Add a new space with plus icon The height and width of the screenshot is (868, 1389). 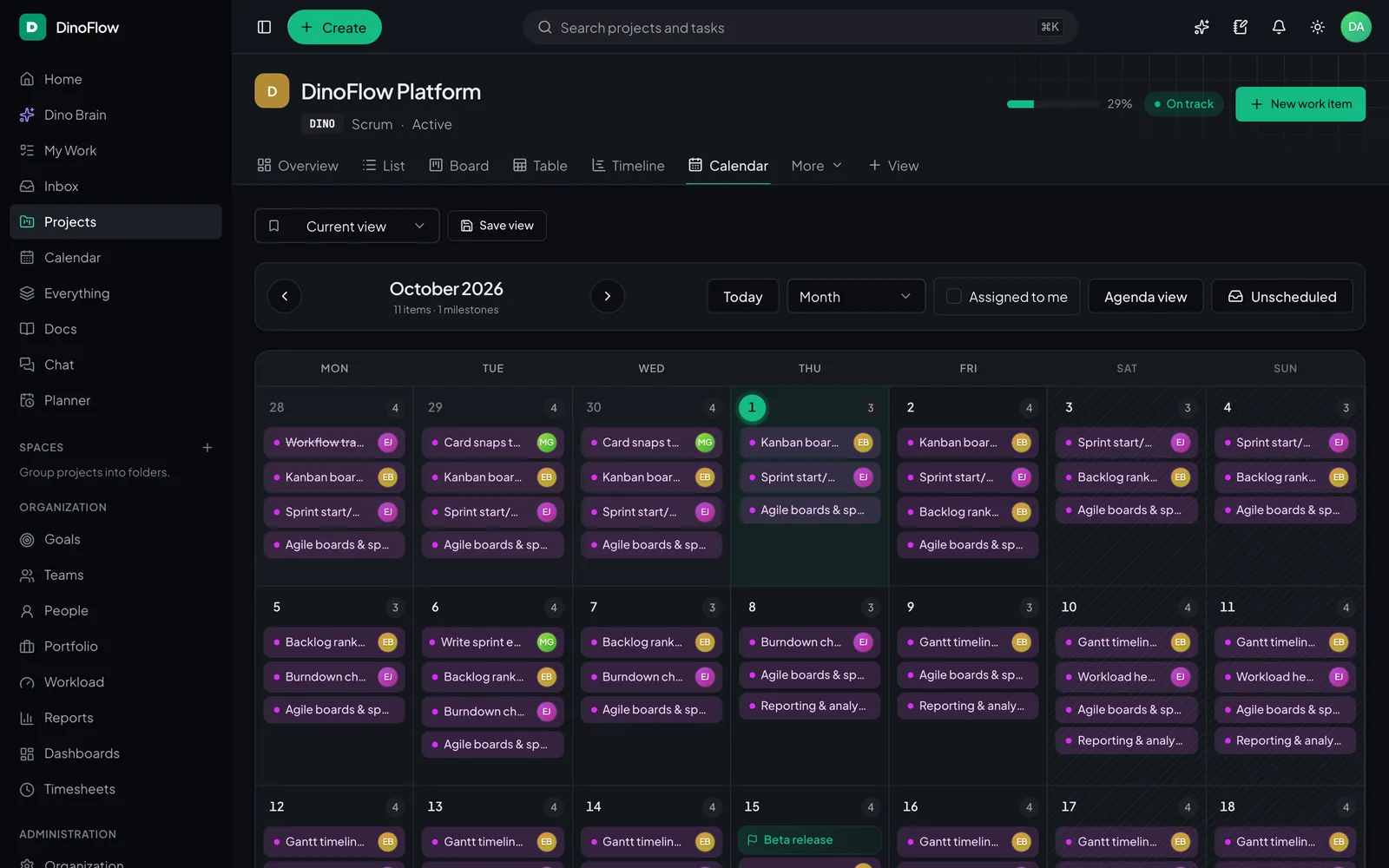pos(207,447)
